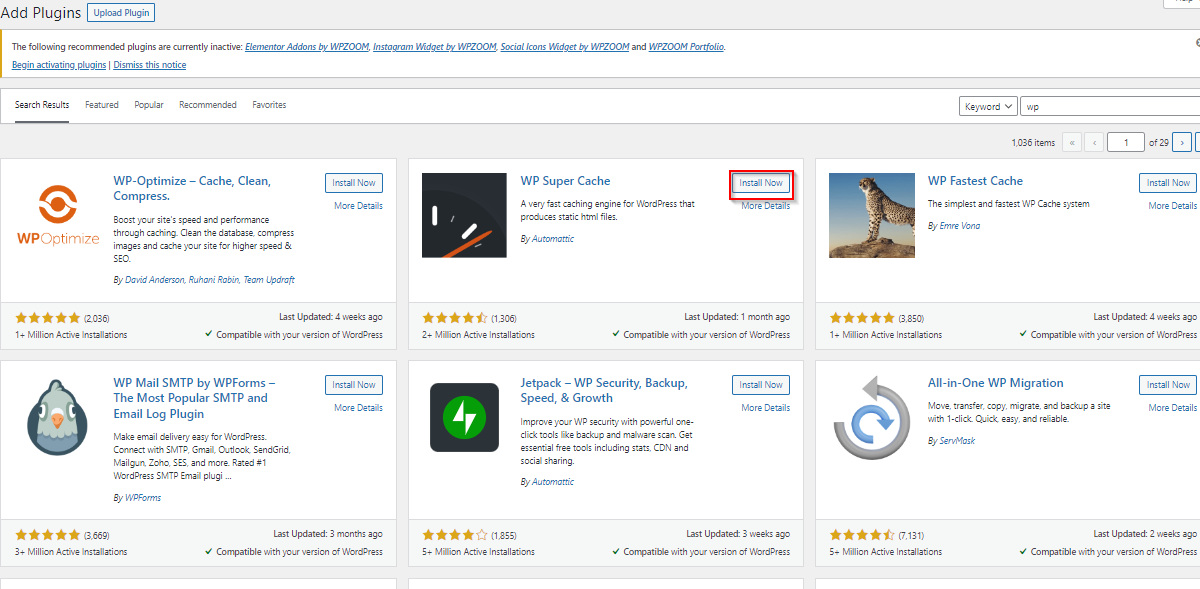Open More Details for Jetpack
Image resolution: width=1200 pixels, height=589 pixels.
click(x=765, y=408)
